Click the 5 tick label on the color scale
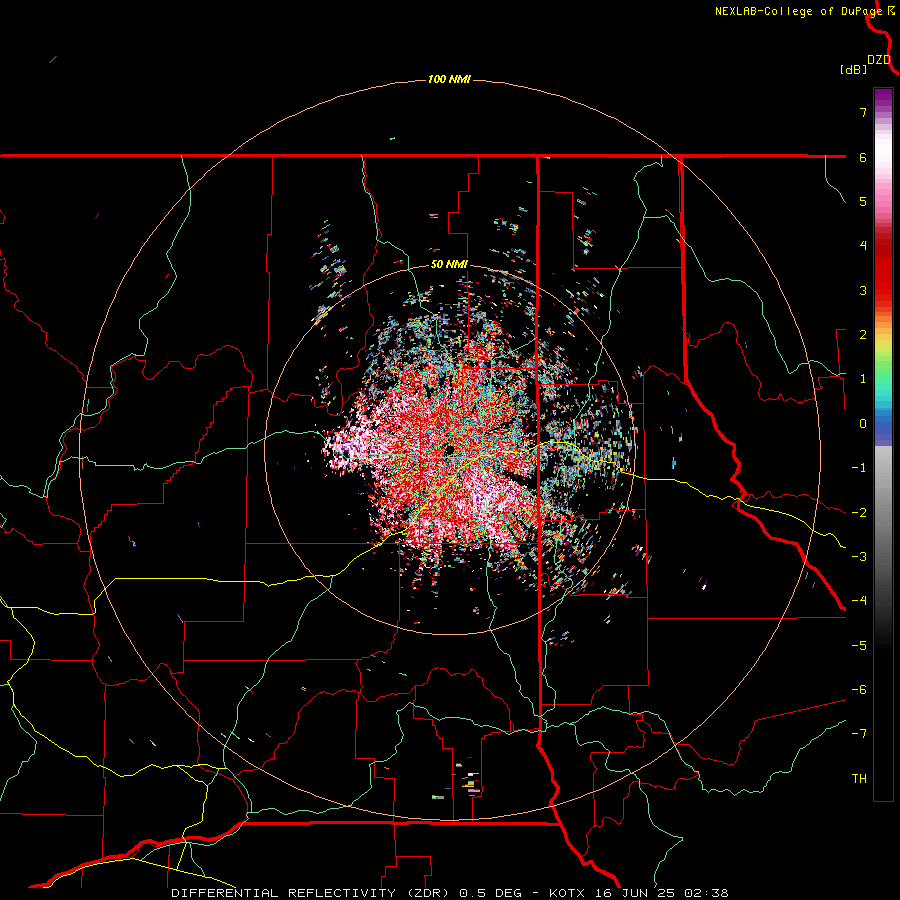Screen dimensions: 900x900 [x=863, y=201]
